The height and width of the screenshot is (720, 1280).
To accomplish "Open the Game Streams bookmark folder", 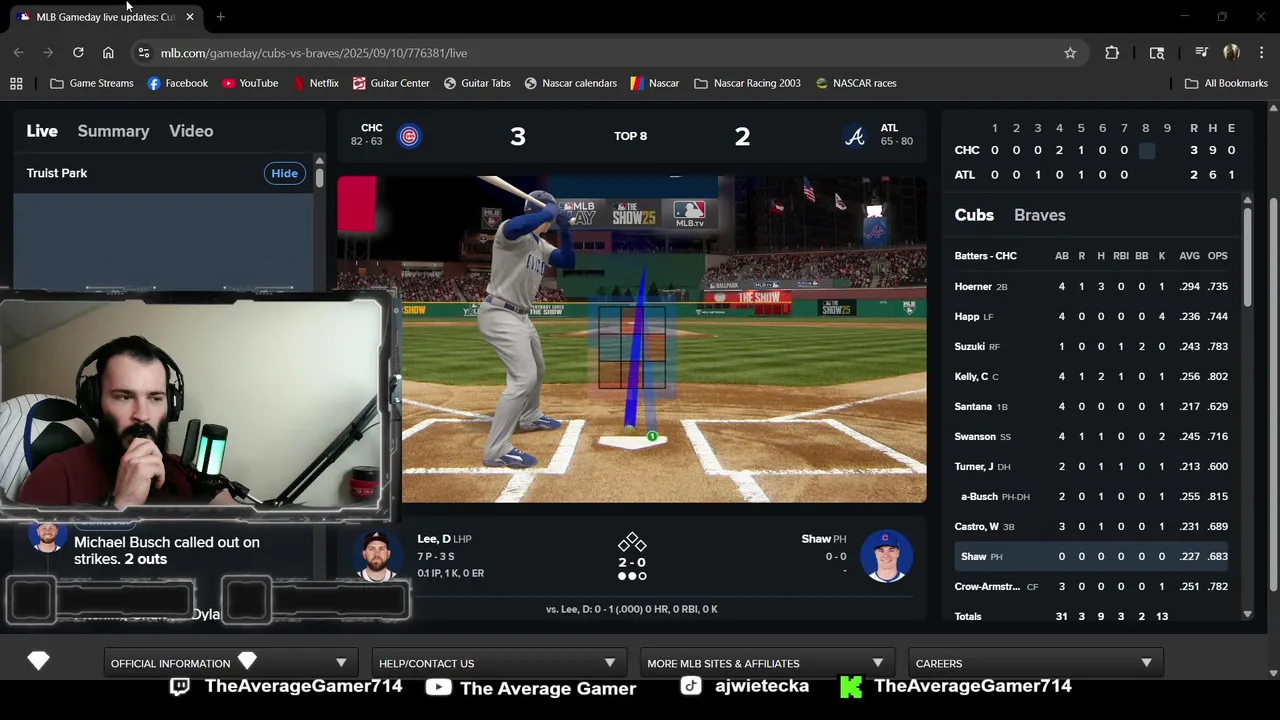I will pos(92,83).
